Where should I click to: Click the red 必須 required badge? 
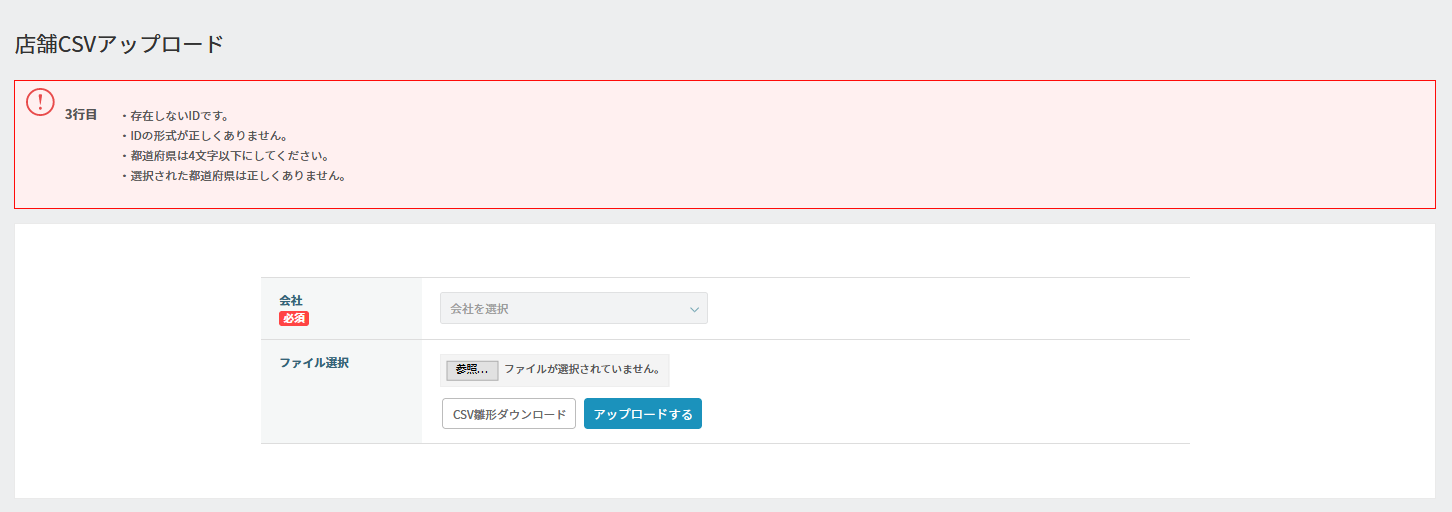293,318
